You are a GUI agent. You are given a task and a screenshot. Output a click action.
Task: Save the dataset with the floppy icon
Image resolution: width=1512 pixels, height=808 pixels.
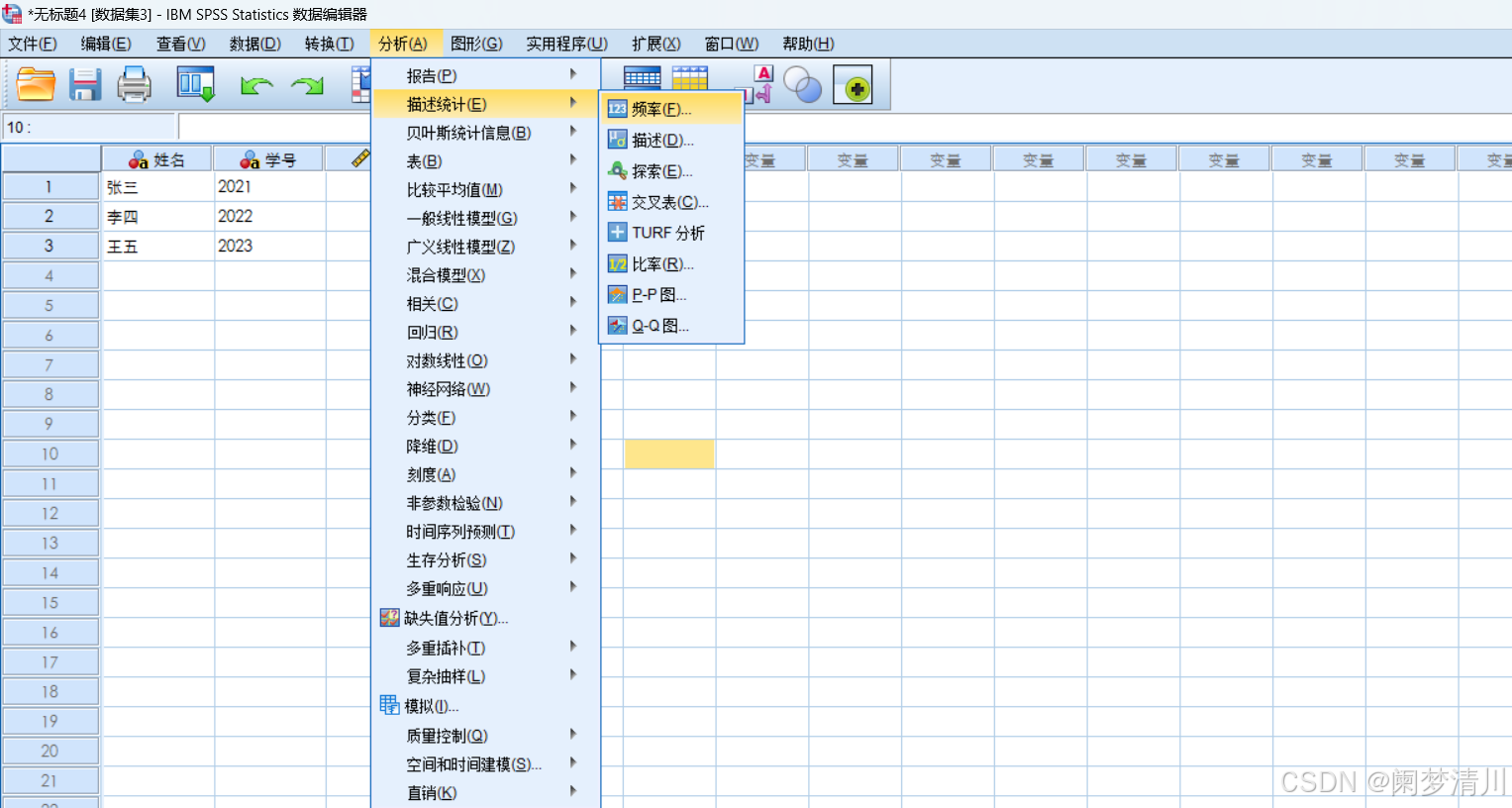[x=85, y=85]
